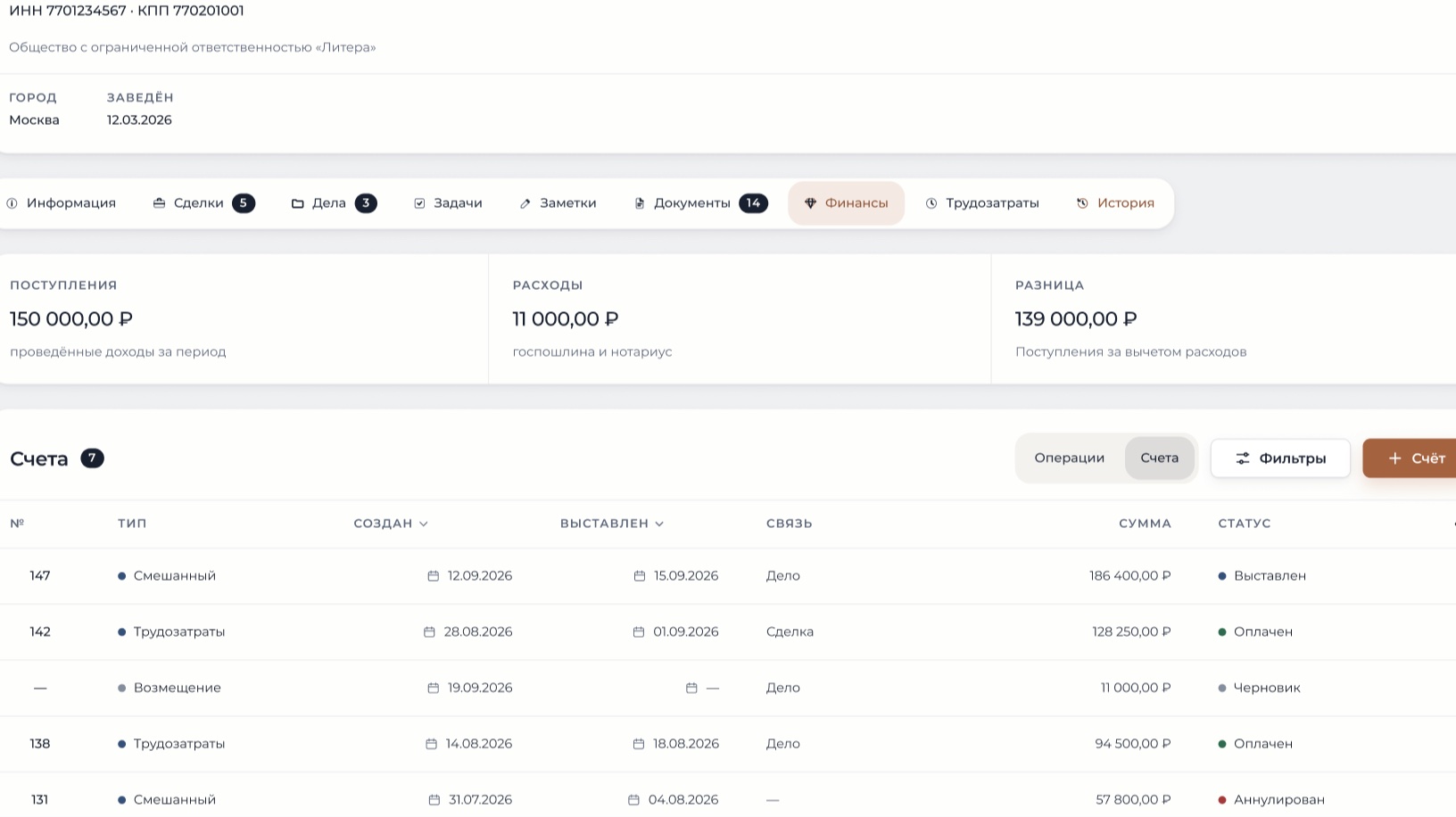Click the plus icon in Счёт button
The image size is (1456, 817).
pos(1395,458)
